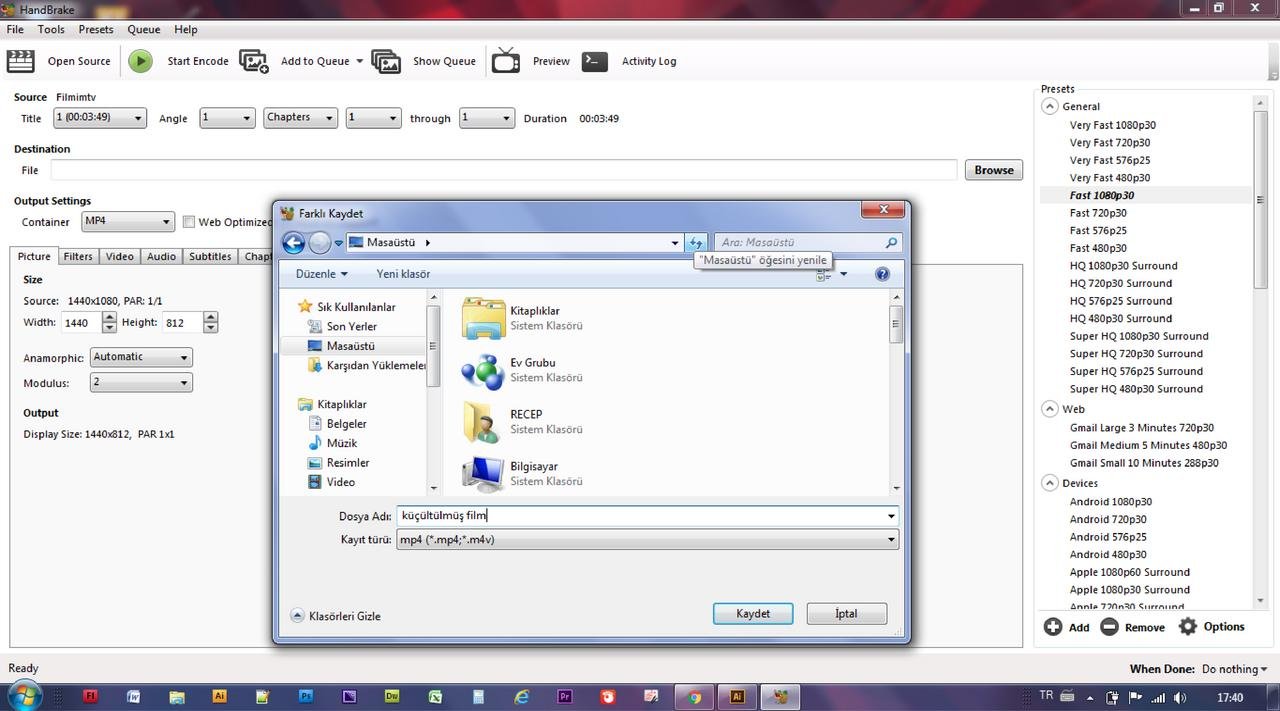Increase the Height stepper value

[x=210, y=318]
